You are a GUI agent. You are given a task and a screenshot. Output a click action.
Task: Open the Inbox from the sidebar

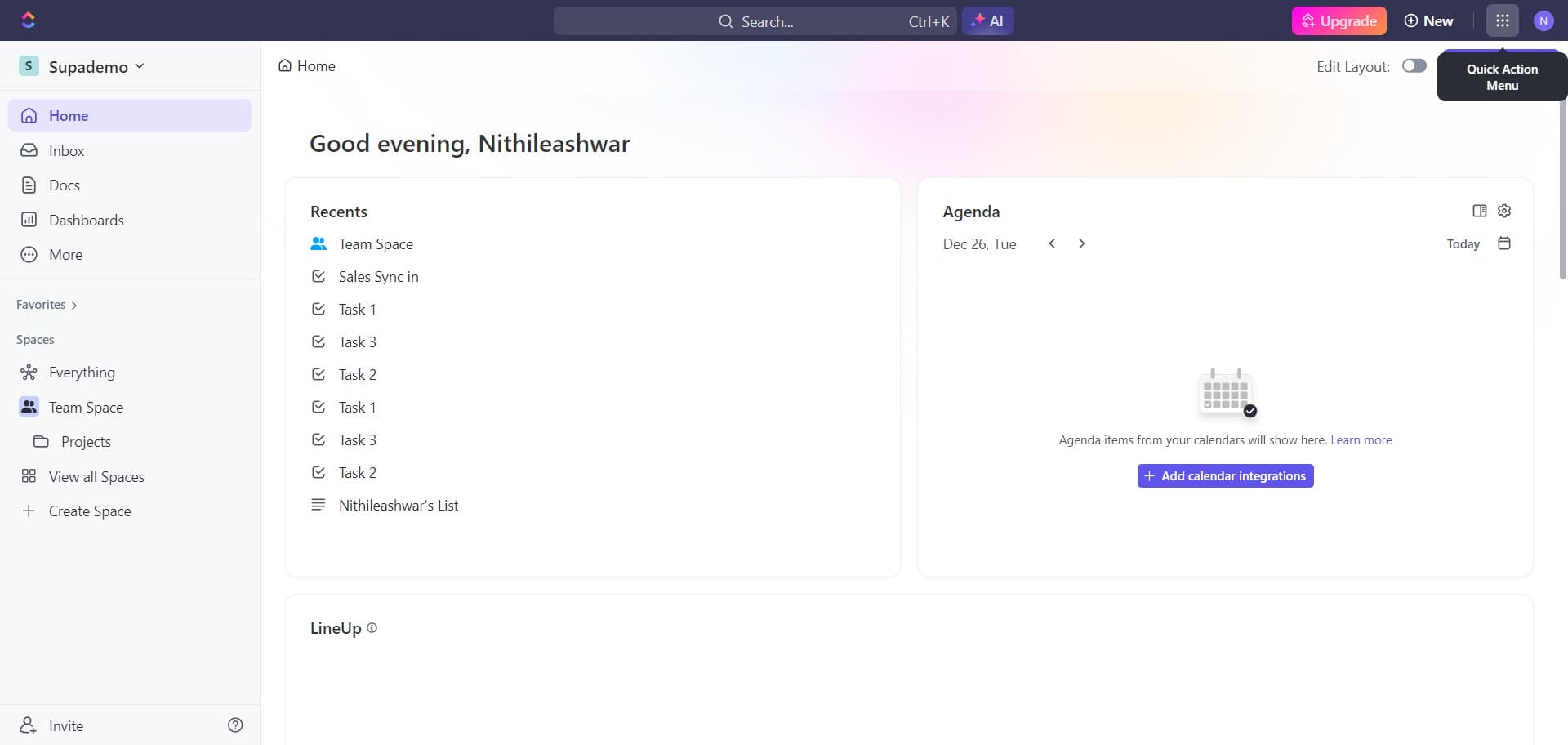point(68,150)
